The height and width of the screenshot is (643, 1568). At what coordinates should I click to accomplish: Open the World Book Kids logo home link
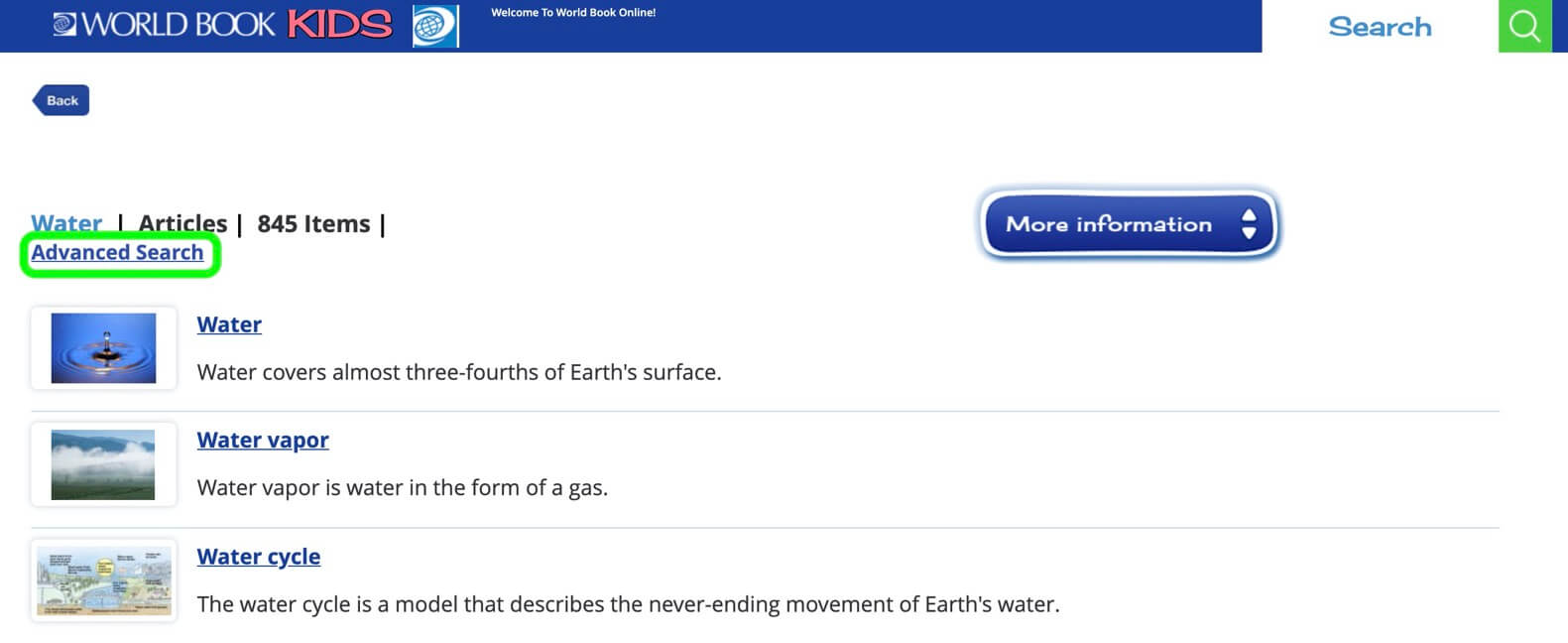(223, 25)
